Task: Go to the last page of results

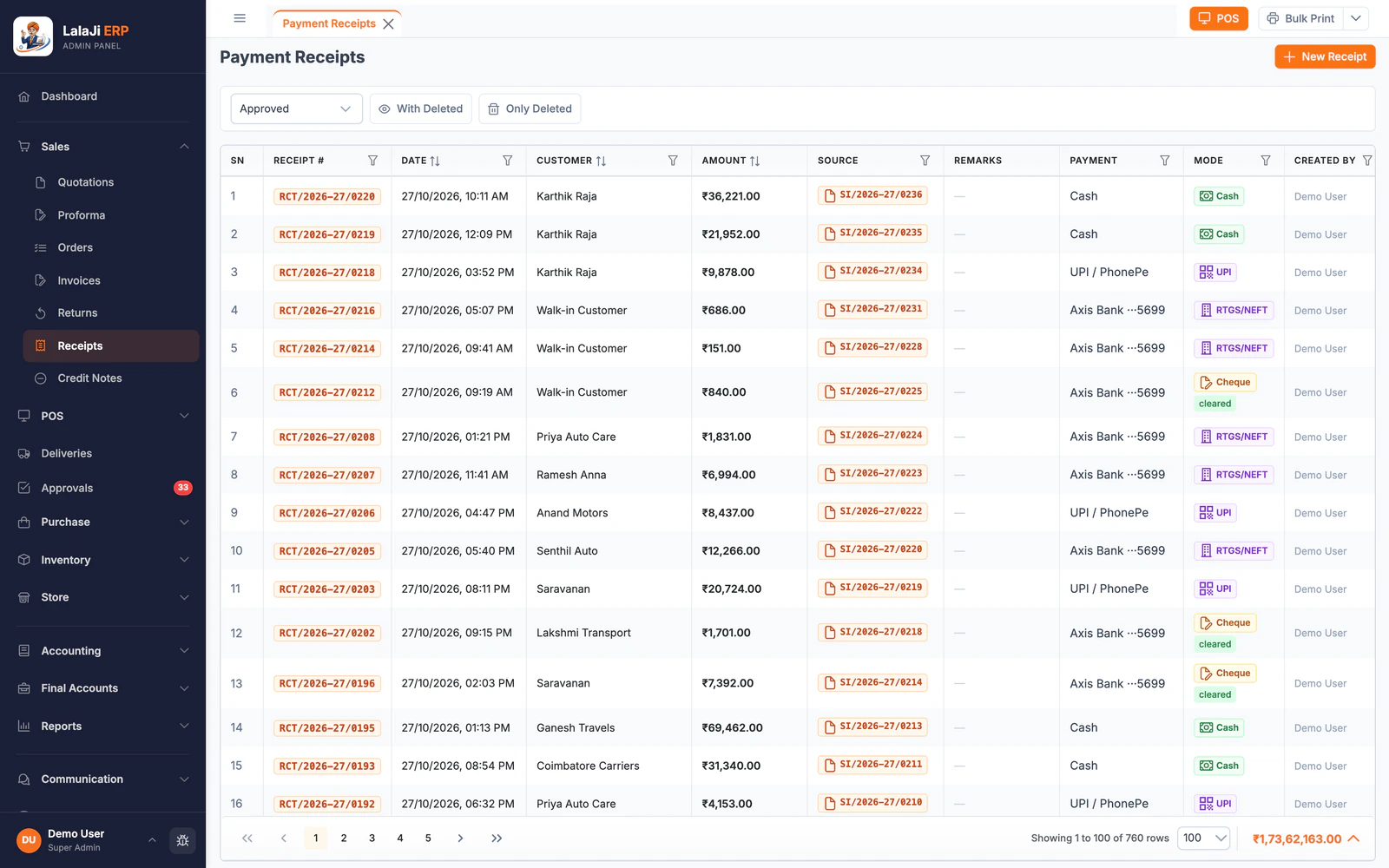Action: pos(497,838)
